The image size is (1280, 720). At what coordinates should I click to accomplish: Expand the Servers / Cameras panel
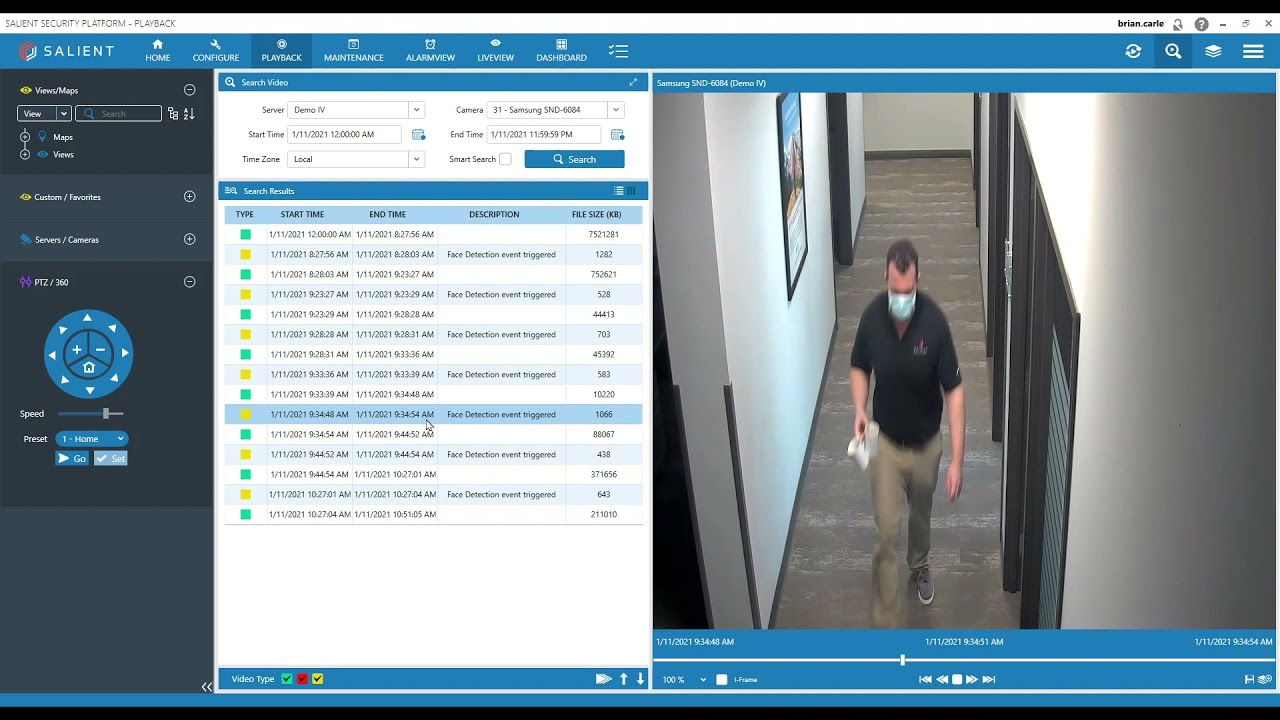189,240
